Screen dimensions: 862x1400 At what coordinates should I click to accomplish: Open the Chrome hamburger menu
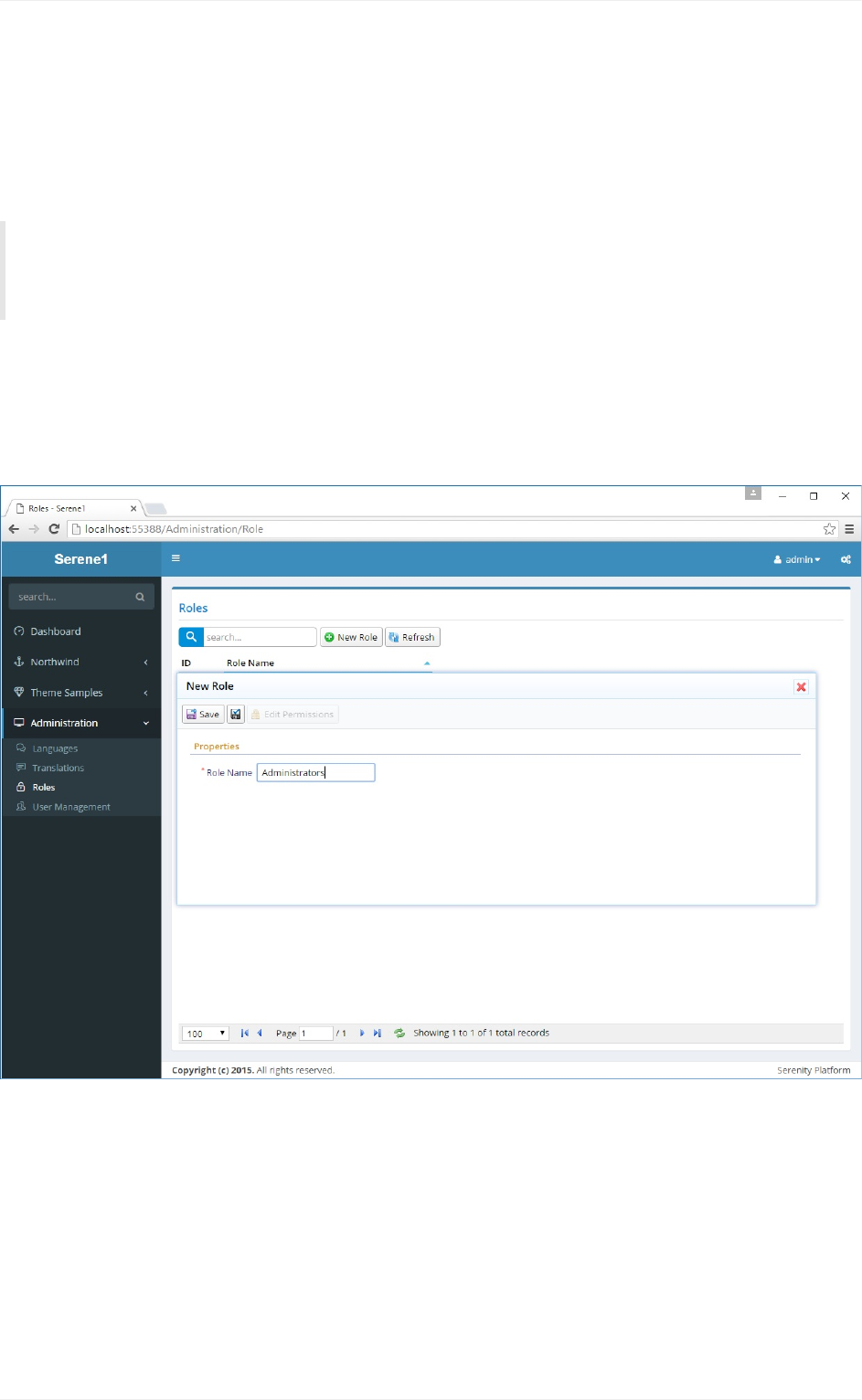point(849,529)
